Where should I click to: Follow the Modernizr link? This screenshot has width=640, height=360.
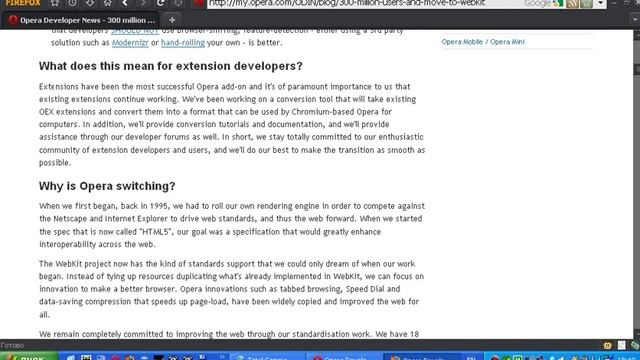point(130,42)
